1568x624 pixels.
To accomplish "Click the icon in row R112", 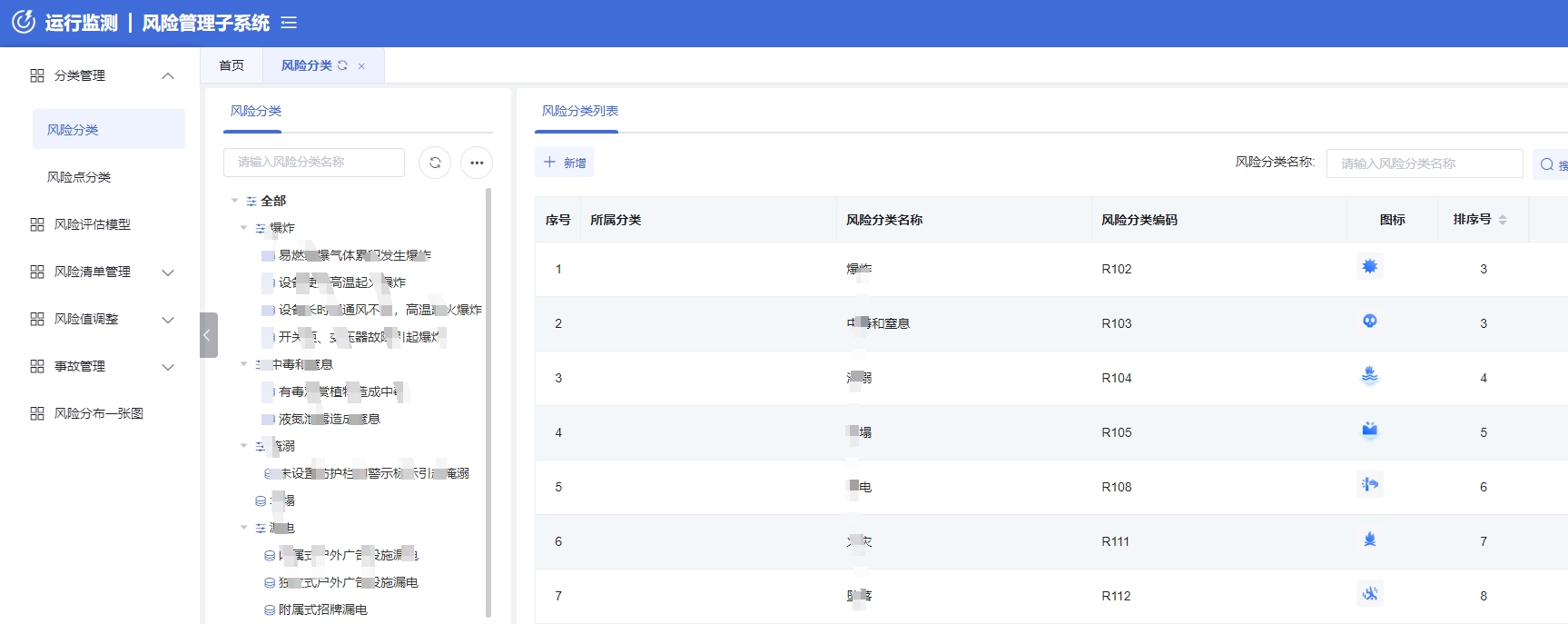I will [1369, 594].
